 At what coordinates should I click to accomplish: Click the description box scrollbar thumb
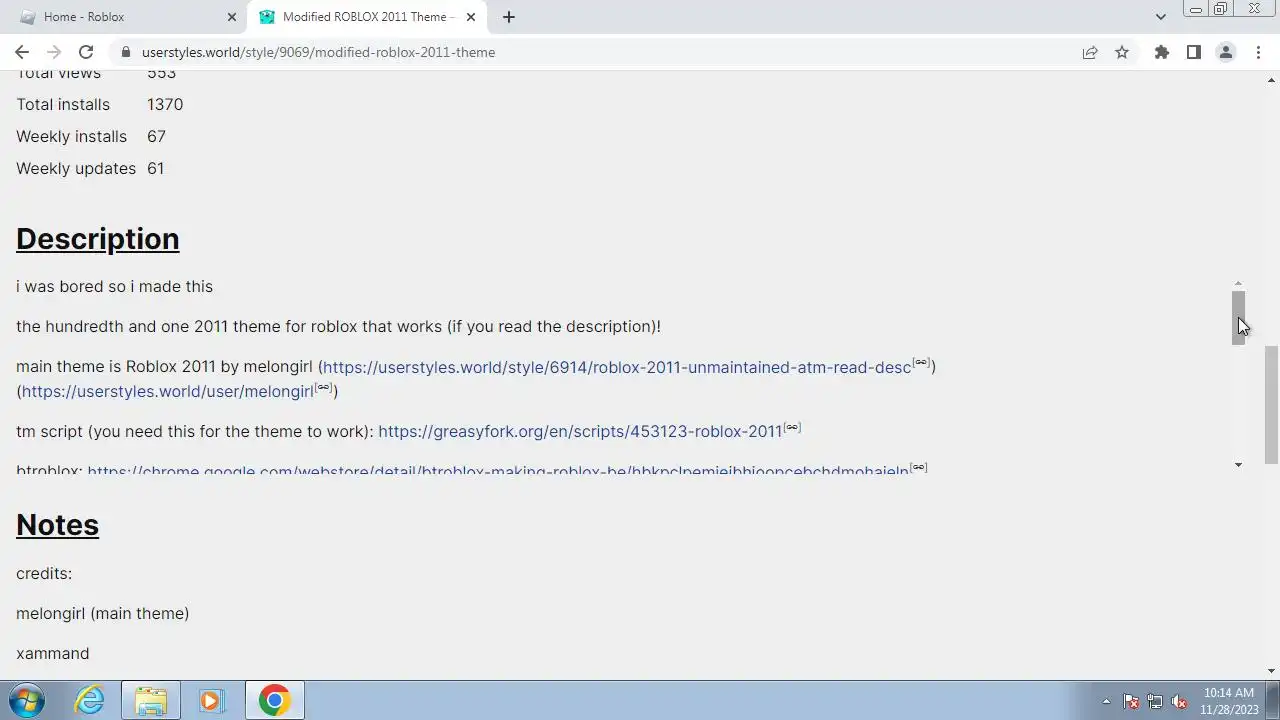click(x=1238, y=318)
